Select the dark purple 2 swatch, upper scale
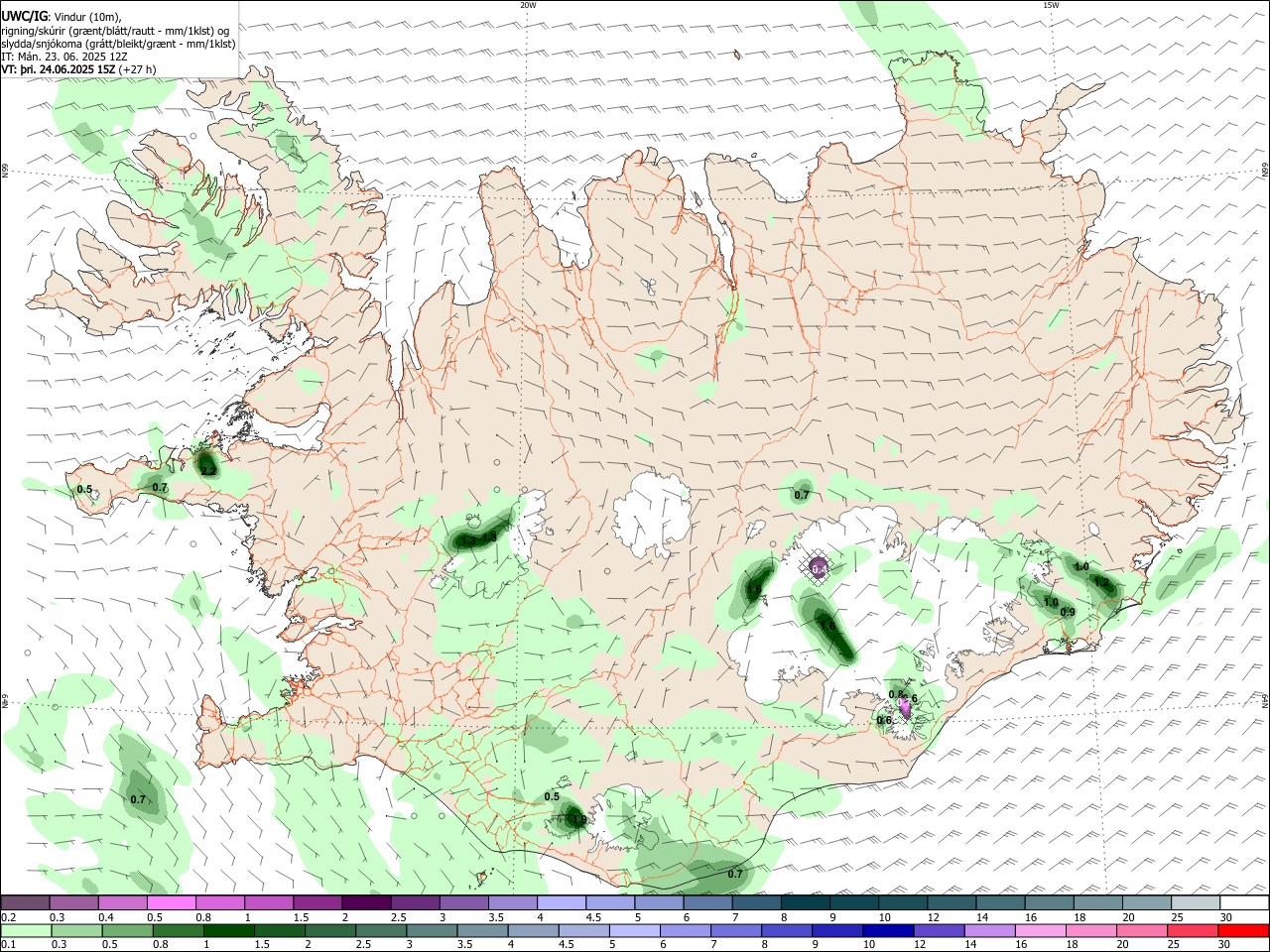The width and height of the screenshot is (1270, 952). click(x=365, y=902)
